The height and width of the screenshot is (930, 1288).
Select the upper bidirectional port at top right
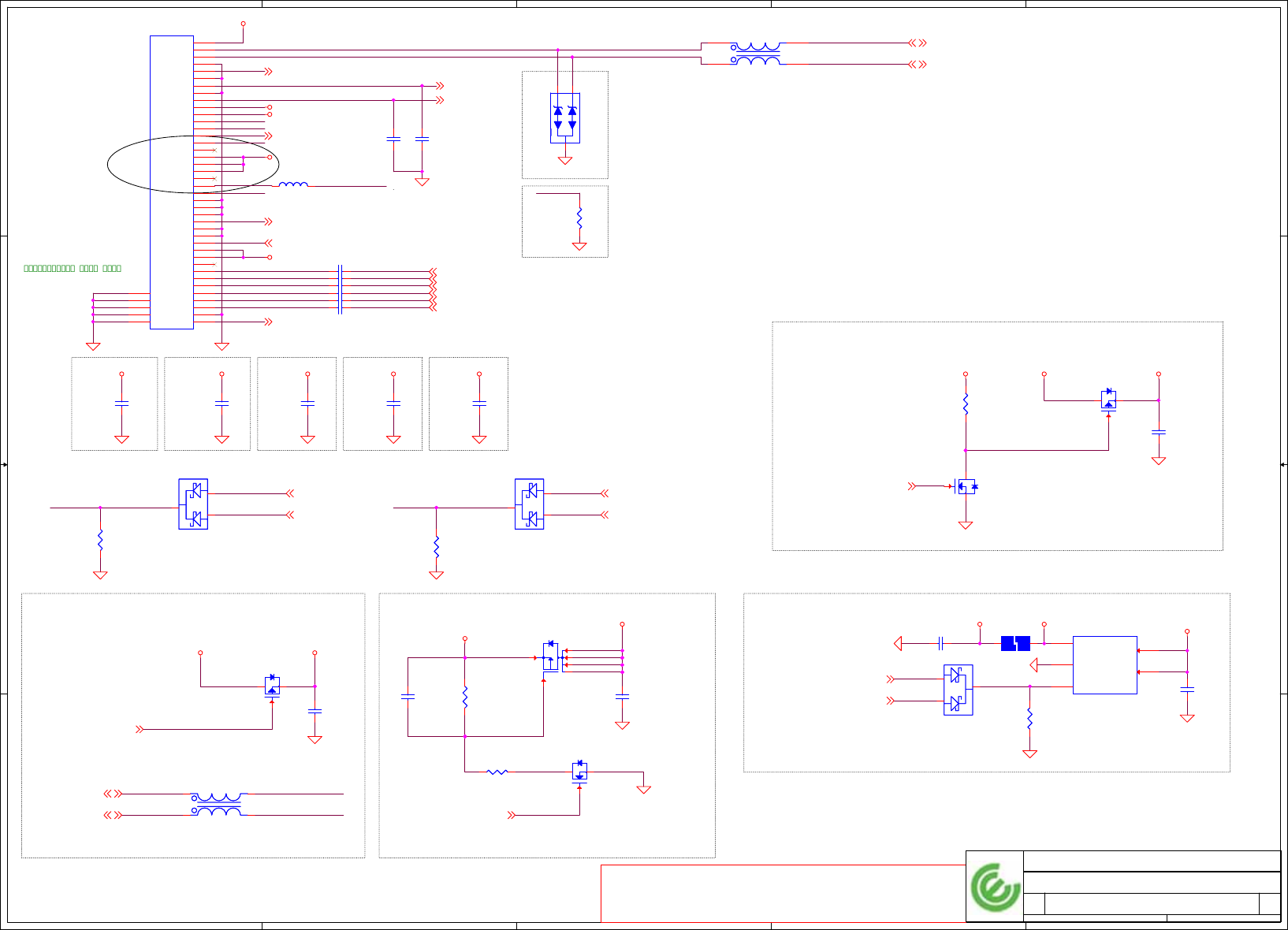click(x=918, y=43)
